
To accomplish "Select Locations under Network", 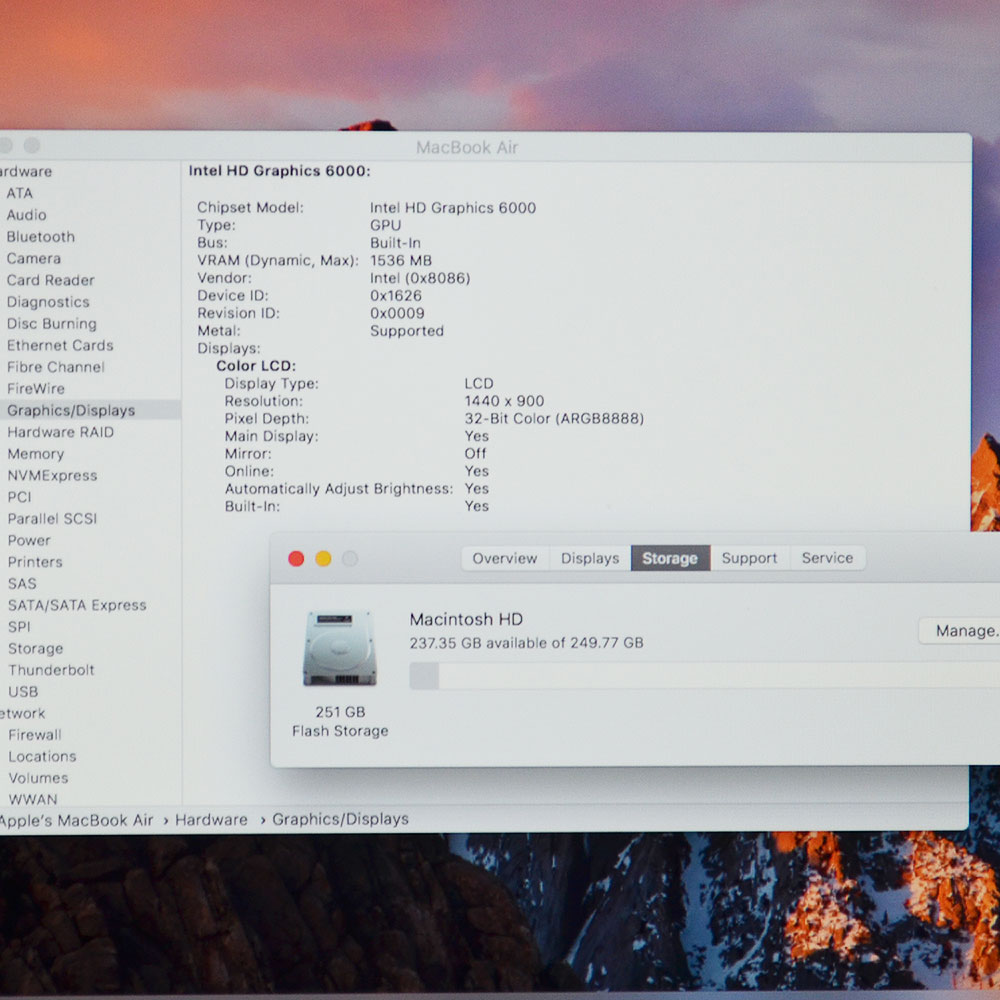I will pos(42,756).
